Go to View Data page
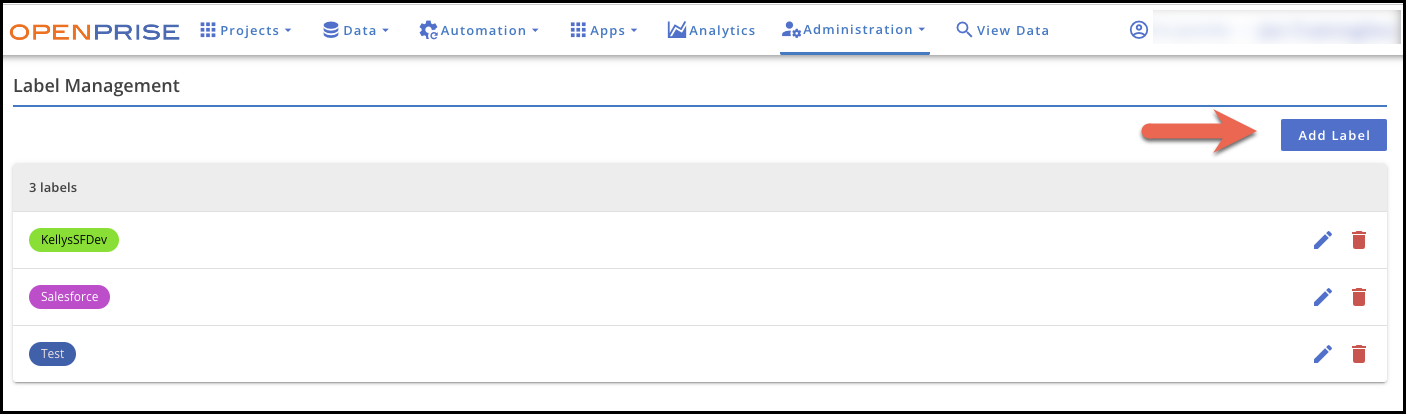This screenshot has height=414, width=1406. pyautogui.click(x=1003, y=30)
